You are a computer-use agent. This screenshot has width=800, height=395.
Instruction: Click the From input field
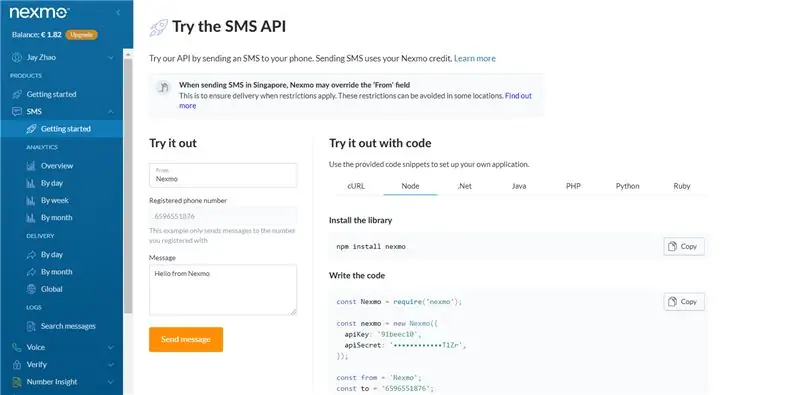[223, 175]
